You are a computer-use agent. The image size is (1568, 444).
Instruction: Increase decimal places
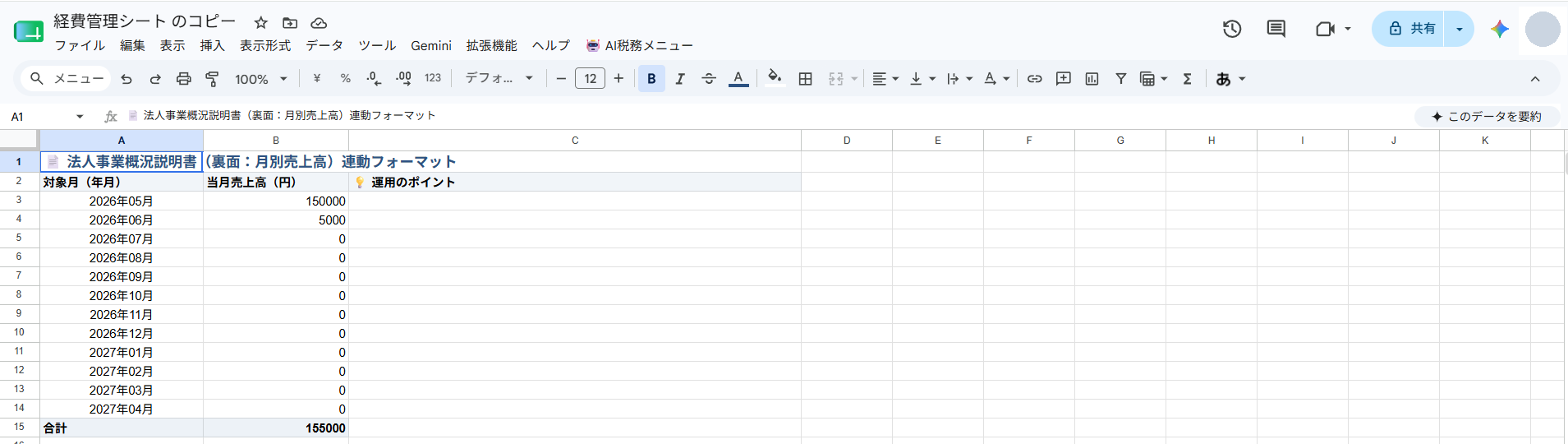pyautogui.click(x=403, y=79)
